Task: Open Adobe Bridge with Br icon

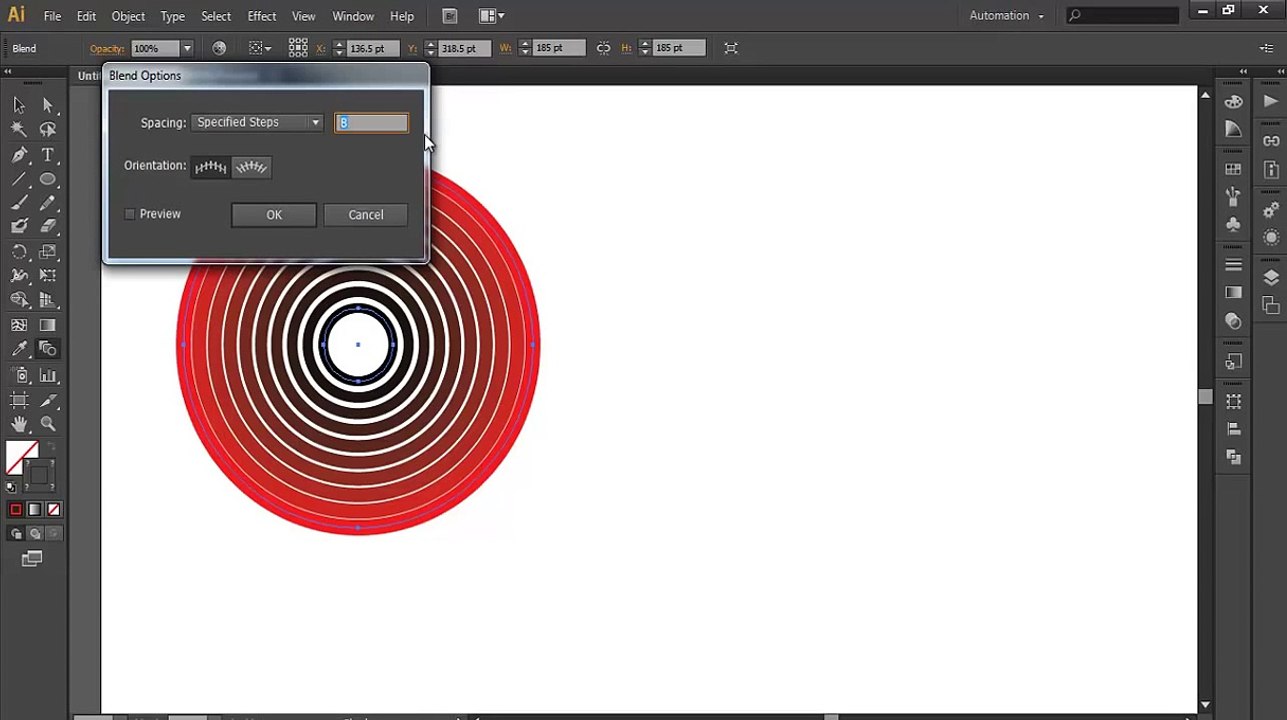Action: [450, 16]
